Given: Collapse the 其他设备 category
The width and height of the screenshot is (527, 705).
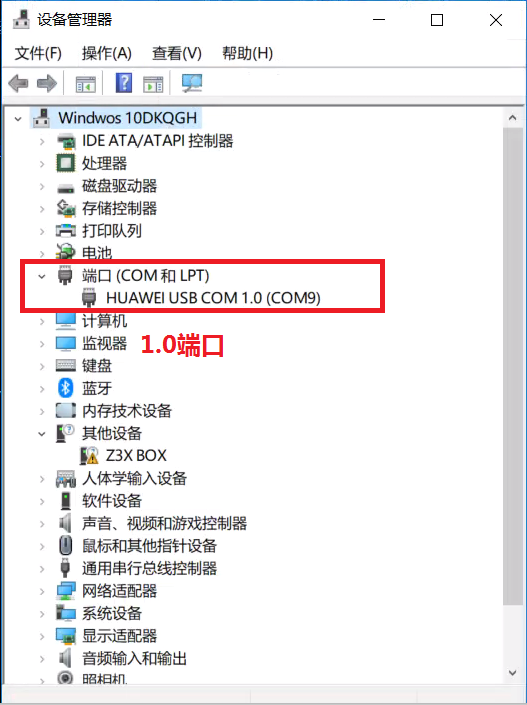Looking at the screenshot, I should [x=42, y=434].
